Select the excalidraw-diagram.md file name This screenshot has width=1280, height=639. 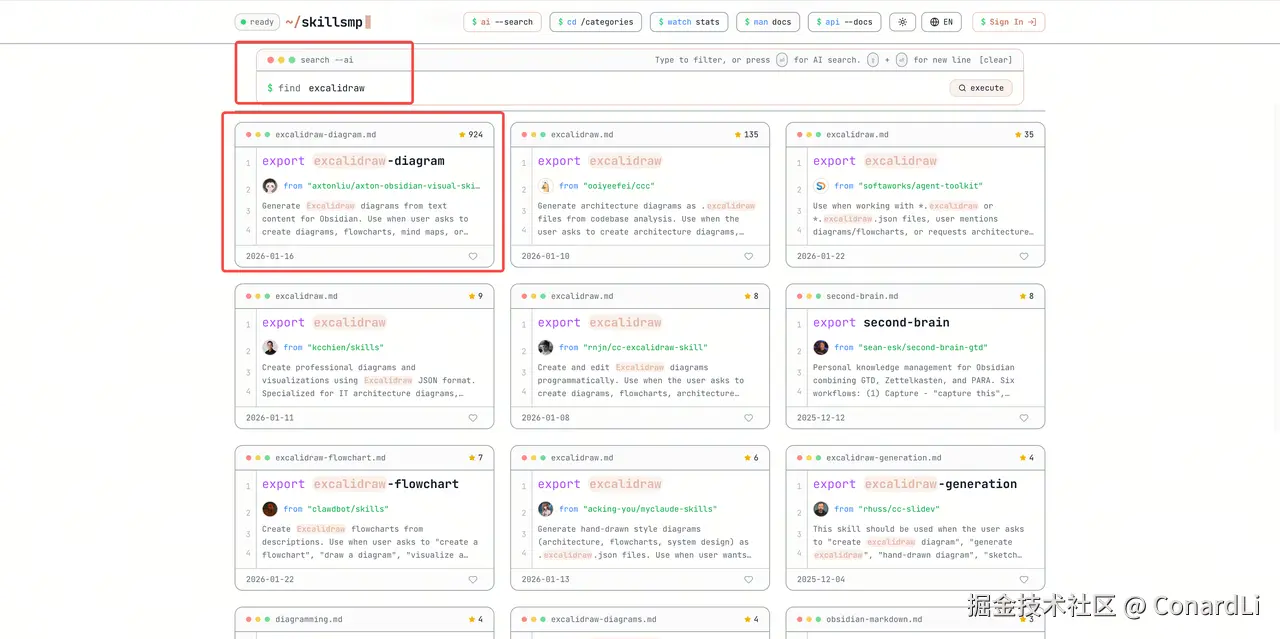tap(326, 134)
